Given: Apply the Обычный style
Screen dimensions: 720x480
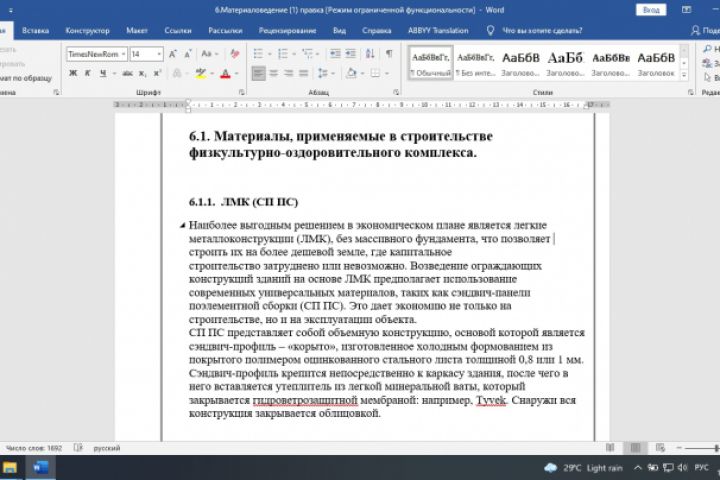Looking at the screenshot, I should tap(430, 63).
